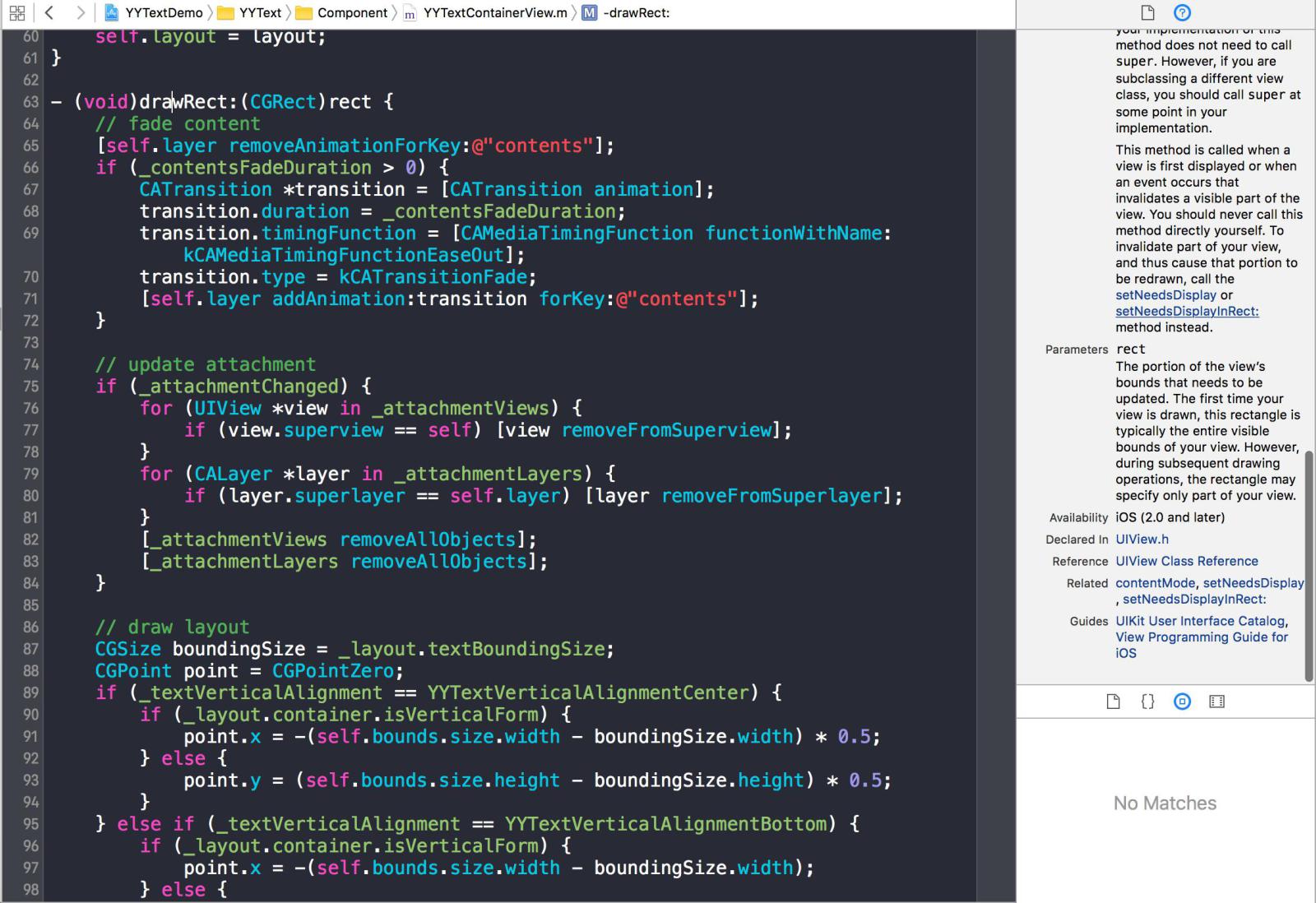Go back to previous file
This screenshot has height=903, width=1316.
pyautogui.click(x=49, y=12)
